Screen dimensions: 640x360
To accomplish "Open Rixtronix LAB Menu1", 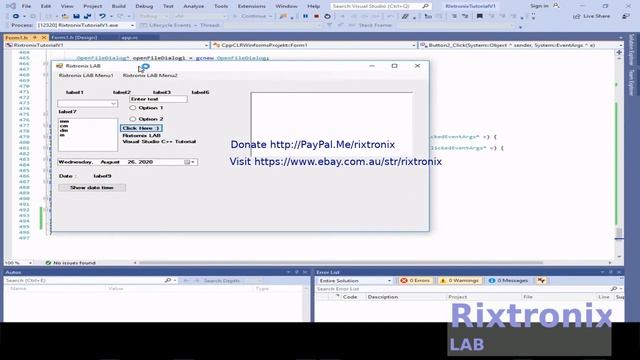I will 86,76.
